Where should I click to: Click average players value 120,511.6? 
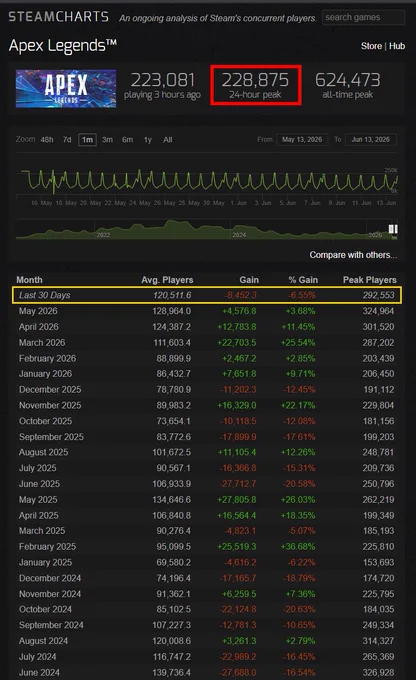(x=172, y=295)
